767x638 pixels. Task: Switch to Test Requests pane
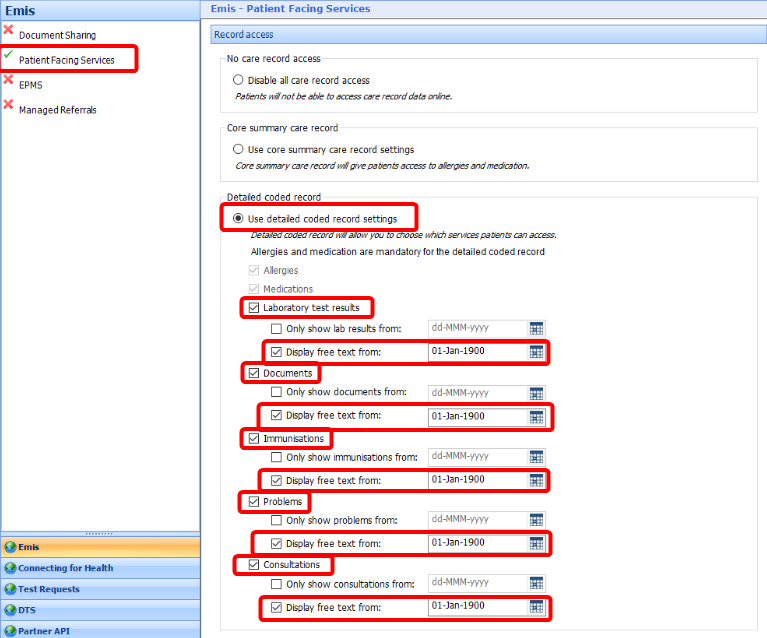coord(100,589)
